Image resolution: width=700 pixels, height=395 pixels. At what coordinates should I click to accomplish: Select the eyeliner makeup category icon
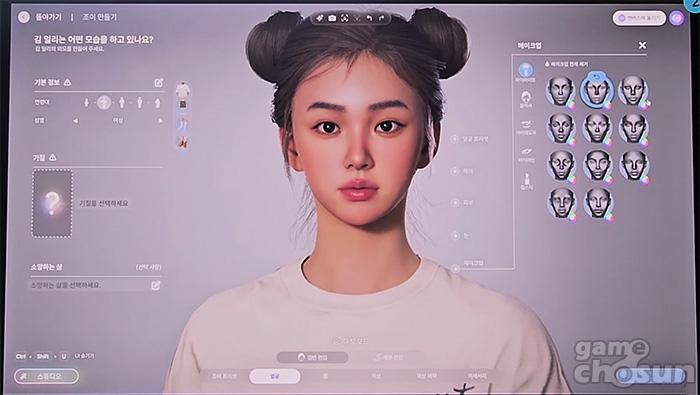(526, 154)
